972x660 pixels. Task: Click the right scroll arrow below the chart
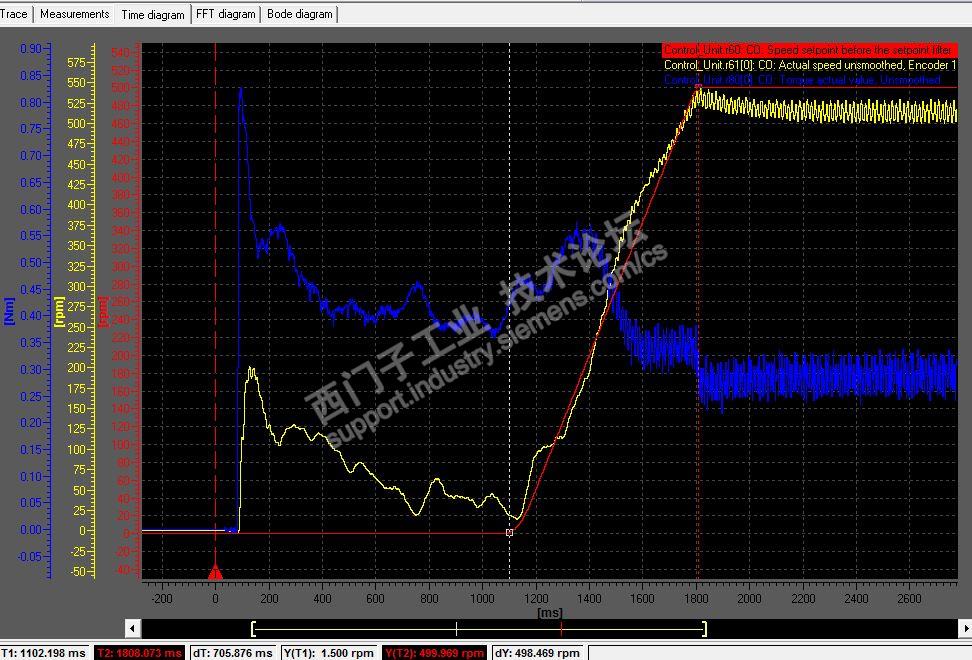[x=965, y=628]
